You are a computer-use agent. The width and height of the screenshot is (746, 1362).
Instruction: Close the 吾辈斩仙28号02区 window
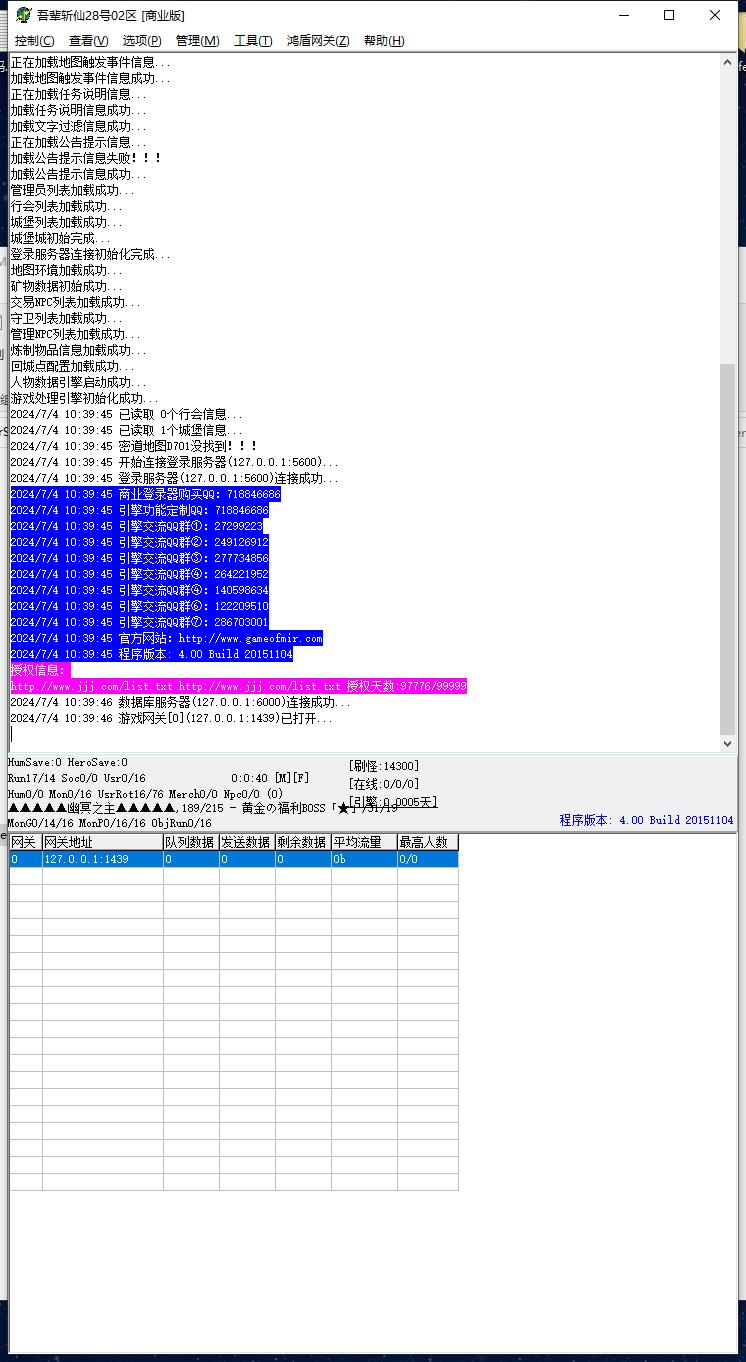(x=715, y=15)
